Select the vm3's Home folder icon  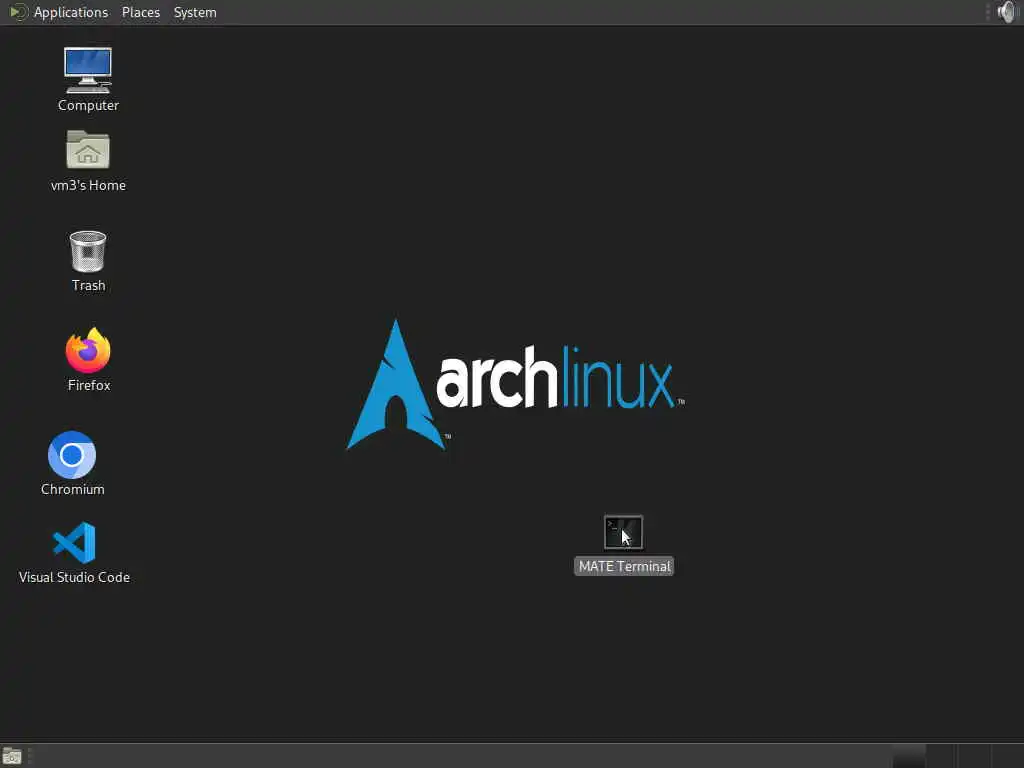click(x=88, y=161)
